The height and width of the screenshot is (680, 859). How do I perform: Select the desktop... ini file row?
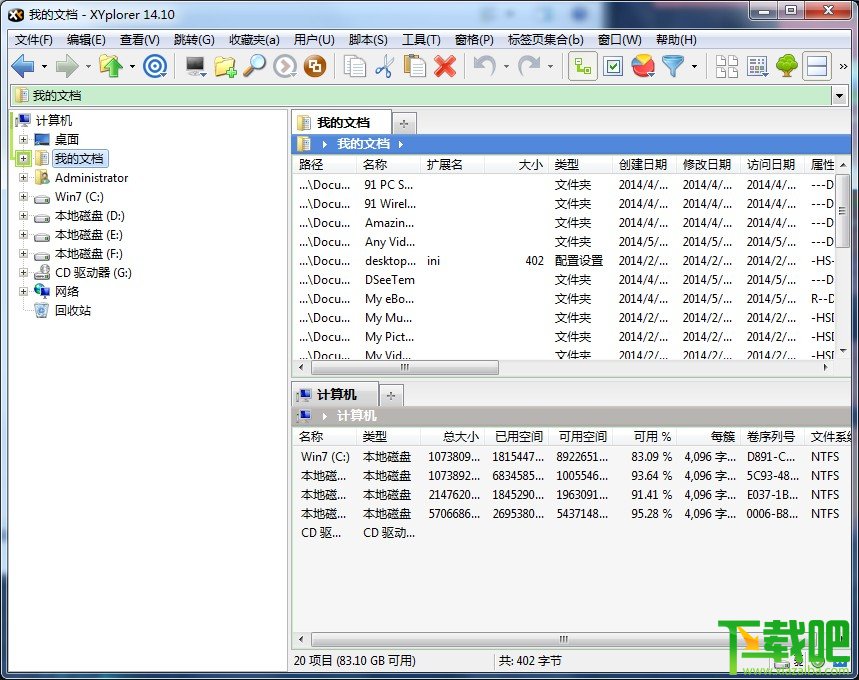564,261
